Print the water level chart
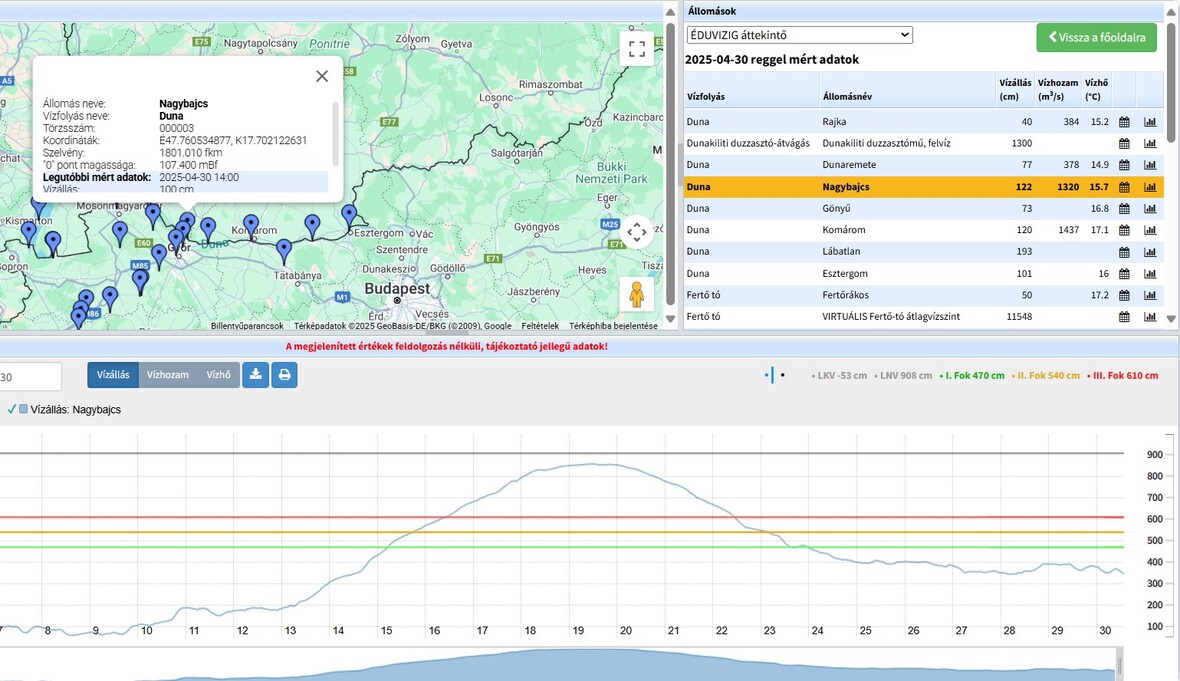Viewport: 1180px width, 681px height. 284,375
